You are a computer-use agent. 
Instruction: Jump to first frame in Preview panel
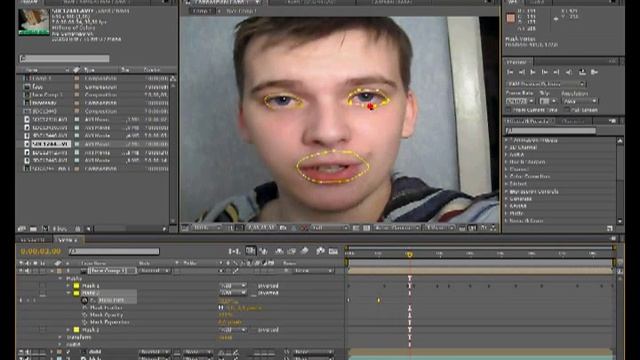510,72
